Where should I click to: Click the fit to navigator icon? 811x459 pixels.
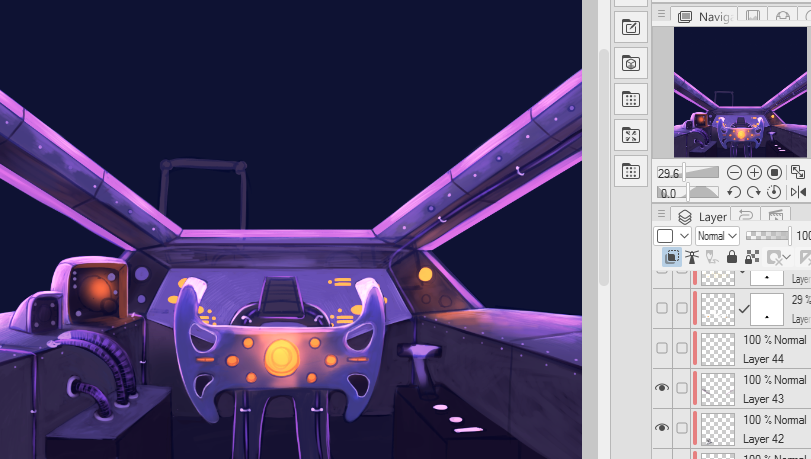coord(798,172)
